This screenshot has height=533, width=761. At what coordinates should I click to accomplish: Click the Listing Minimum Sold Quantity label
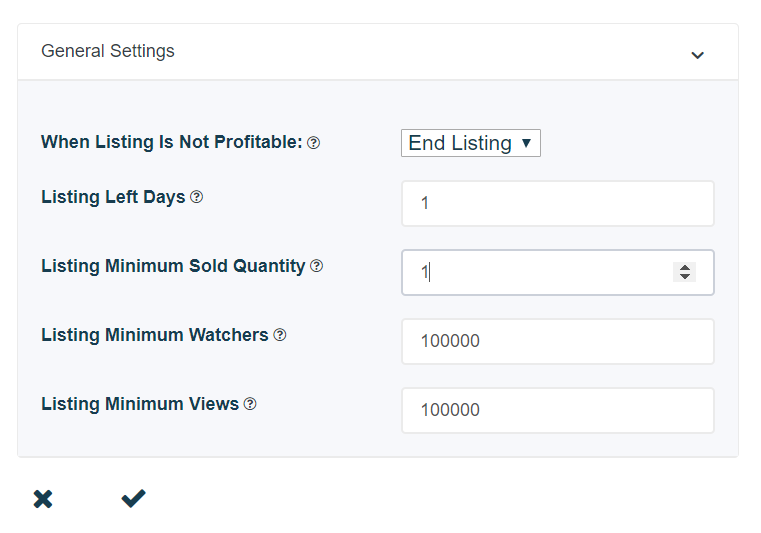coord(173,266)
